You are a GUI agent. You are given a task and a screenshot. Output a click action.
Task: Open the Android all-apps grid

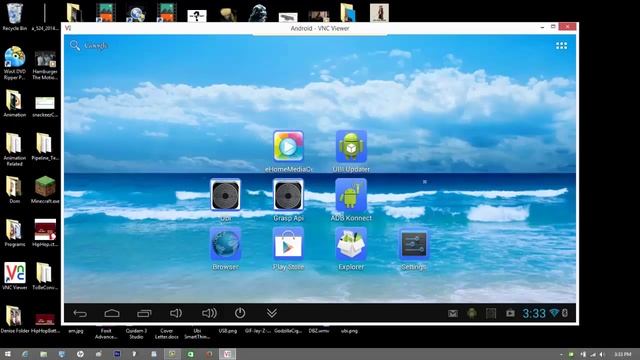pyautogui.click(x=561, y=46)
